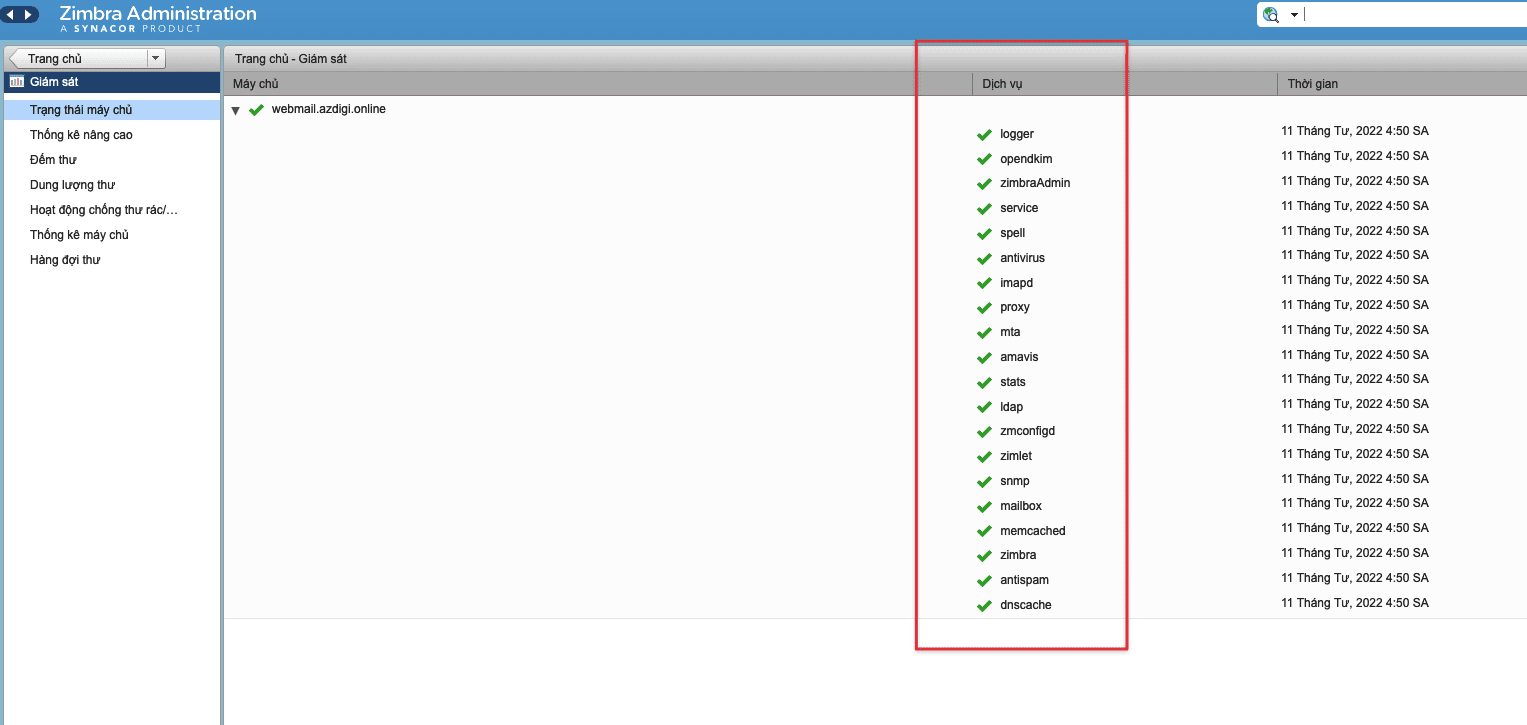
Task: Click the green status checkmark for mailbox
Action: [984, 507]
